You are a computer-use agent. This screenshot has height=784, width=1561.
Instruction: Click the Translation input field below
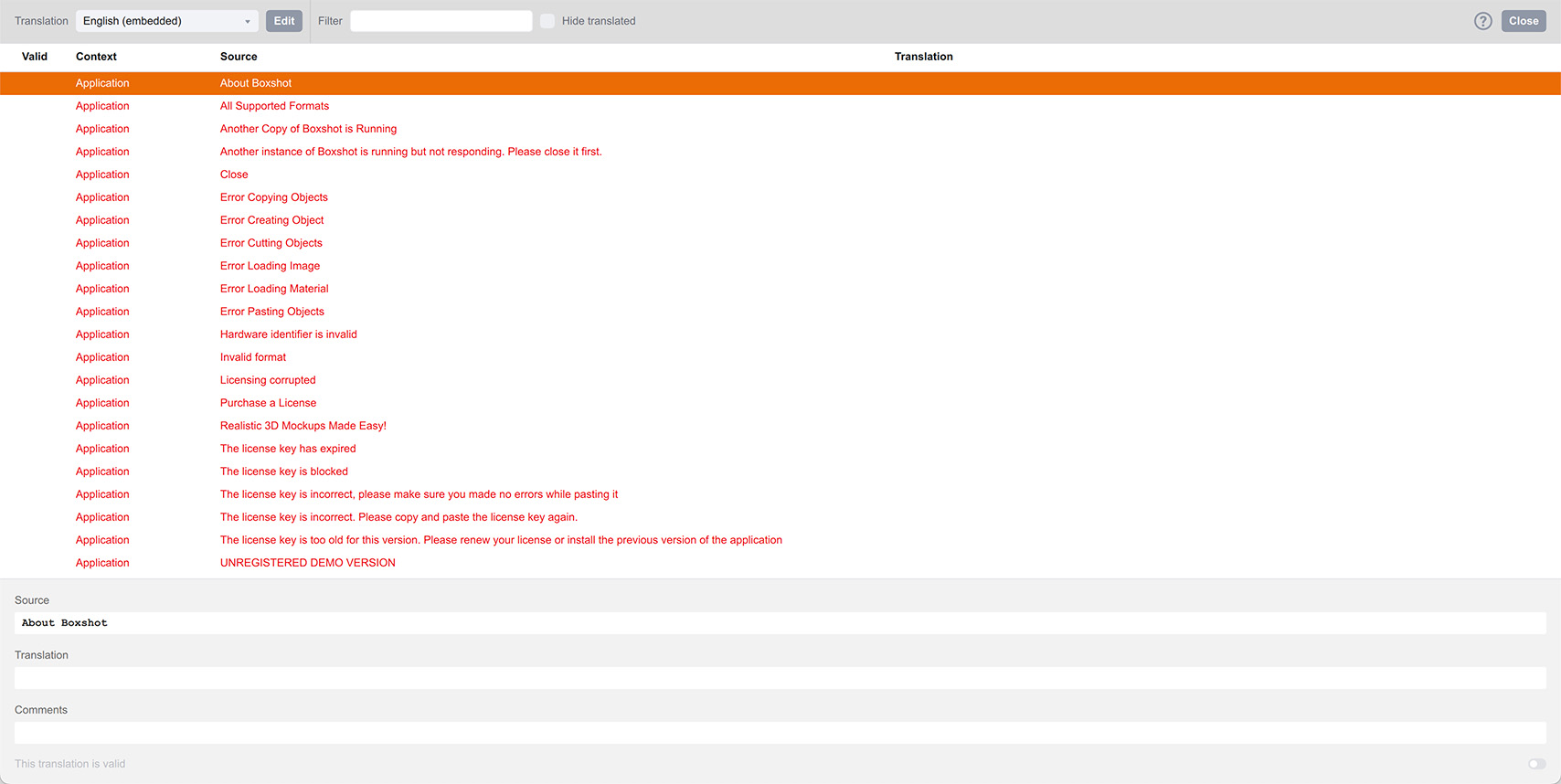pos(780,678)
